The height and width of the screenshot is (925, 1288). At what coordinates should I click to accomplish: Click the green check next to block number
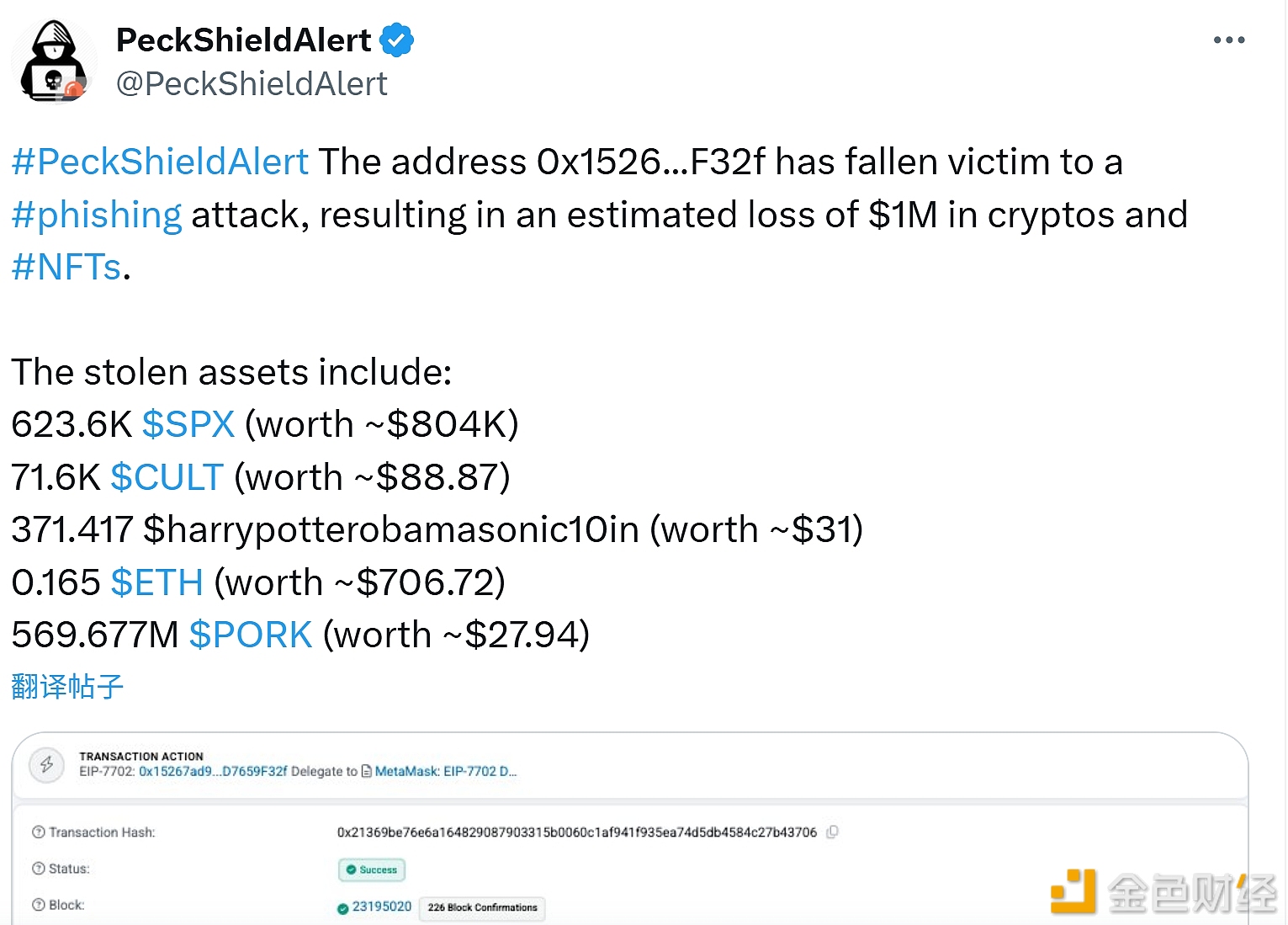pos(343,908)
